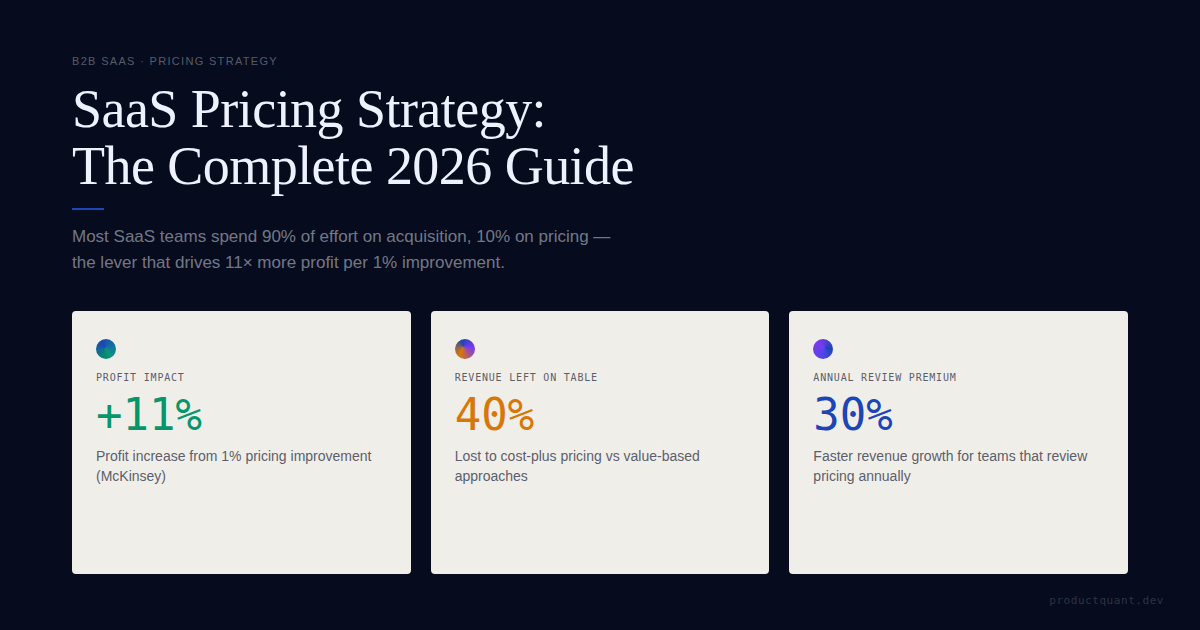
Task: Click the REVENUE LEFT ON TABLE label
Action: [x=526, y=378]
